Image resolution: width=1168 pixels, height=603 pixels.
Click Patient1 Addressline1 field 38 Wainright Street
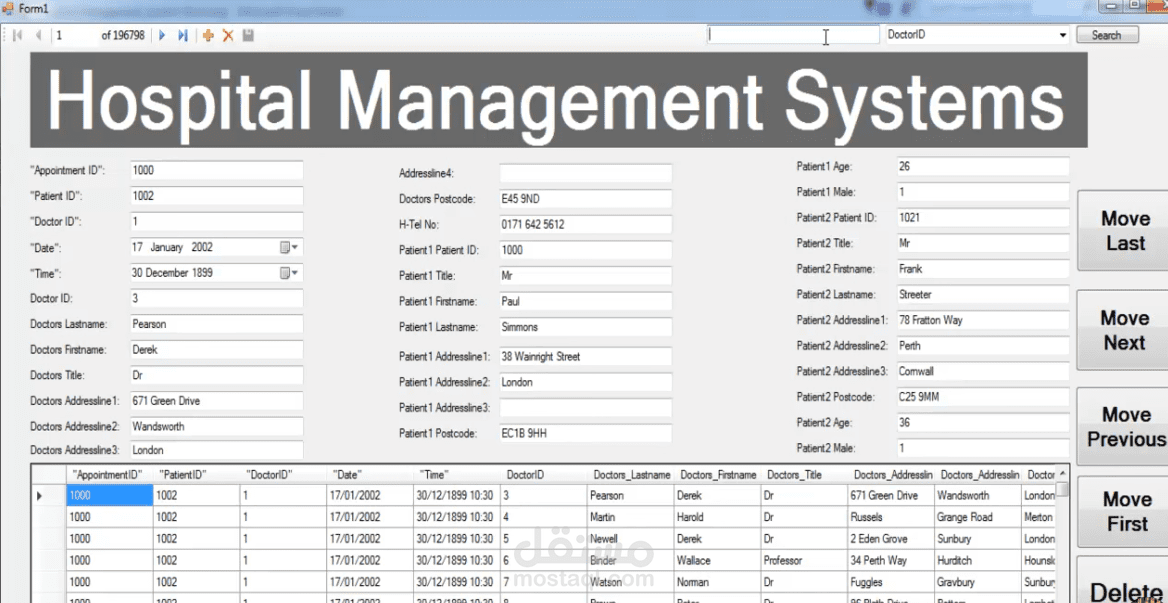pos(585,357)
